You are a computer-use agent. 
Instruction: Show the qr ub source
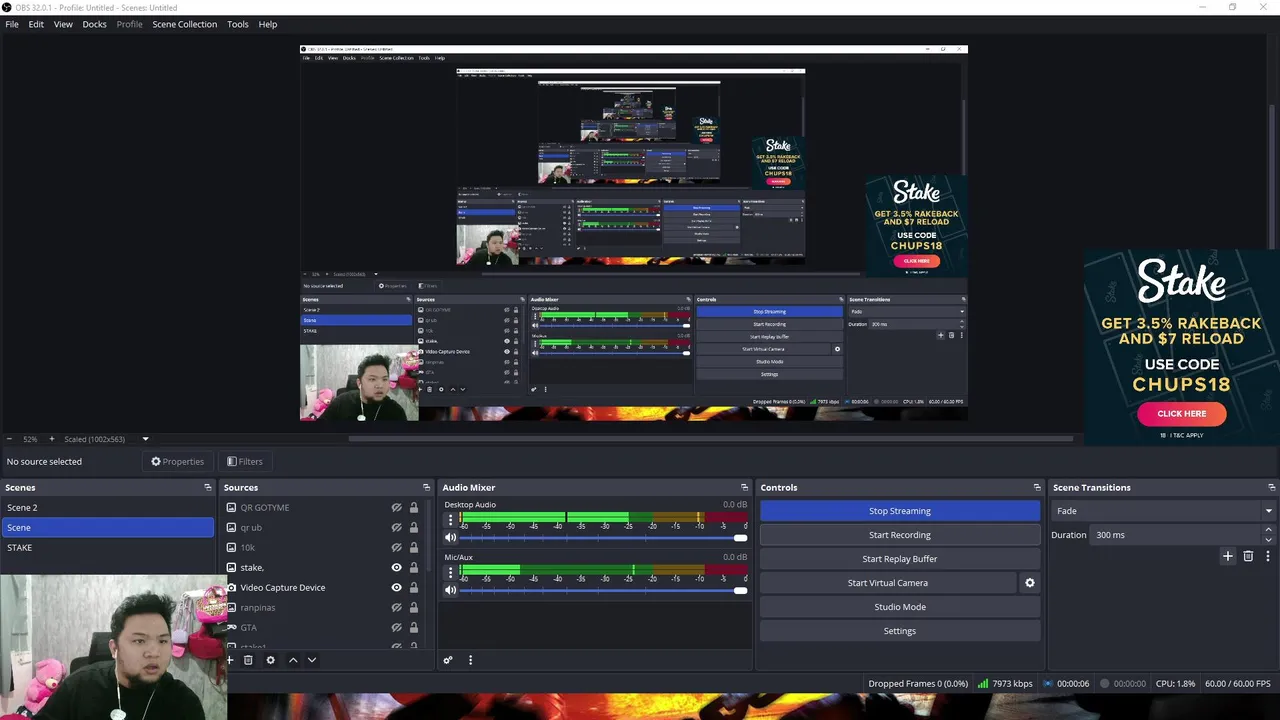(396, 528)
